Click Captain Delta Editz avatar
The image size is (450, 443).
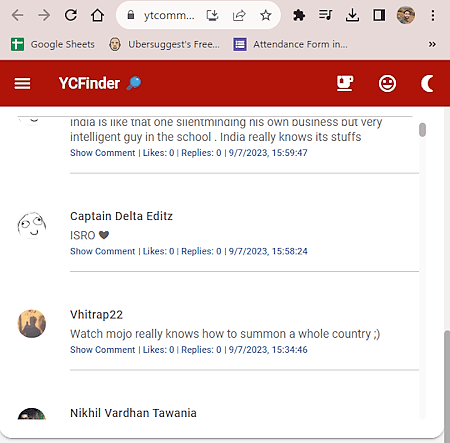32,225
